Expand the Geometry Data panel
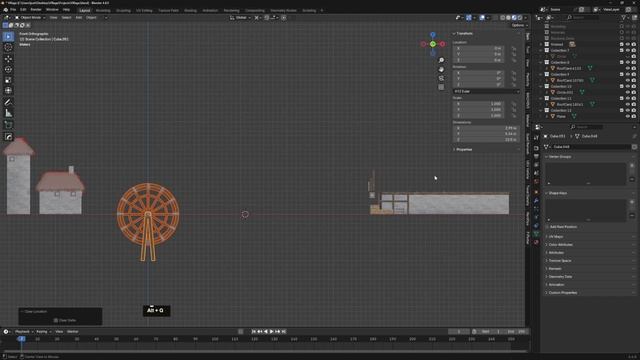The height and width of the screenshot is (360, 640). click(x=559, y=276)
